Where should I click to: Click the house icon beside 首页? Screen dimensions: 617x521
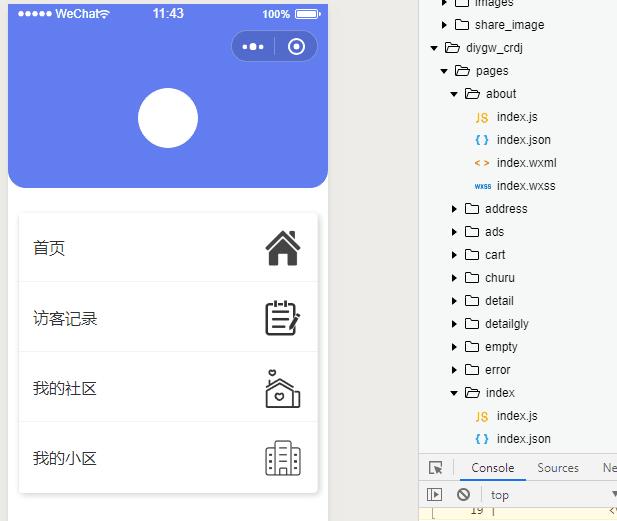pos(283,248)
